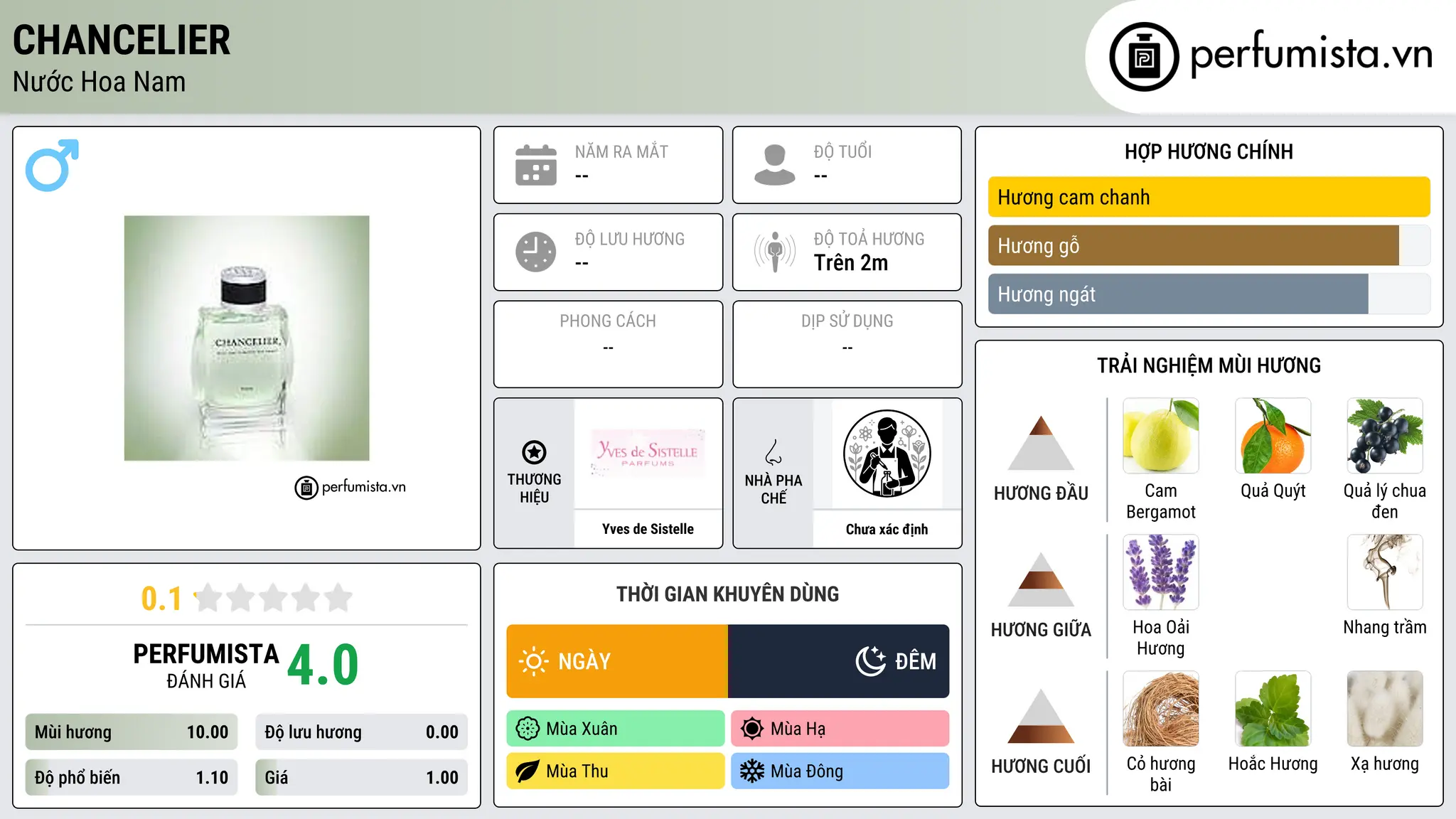Click the leaf icon for Mùa Thu

pyautogui.click(x=528, y=771)
